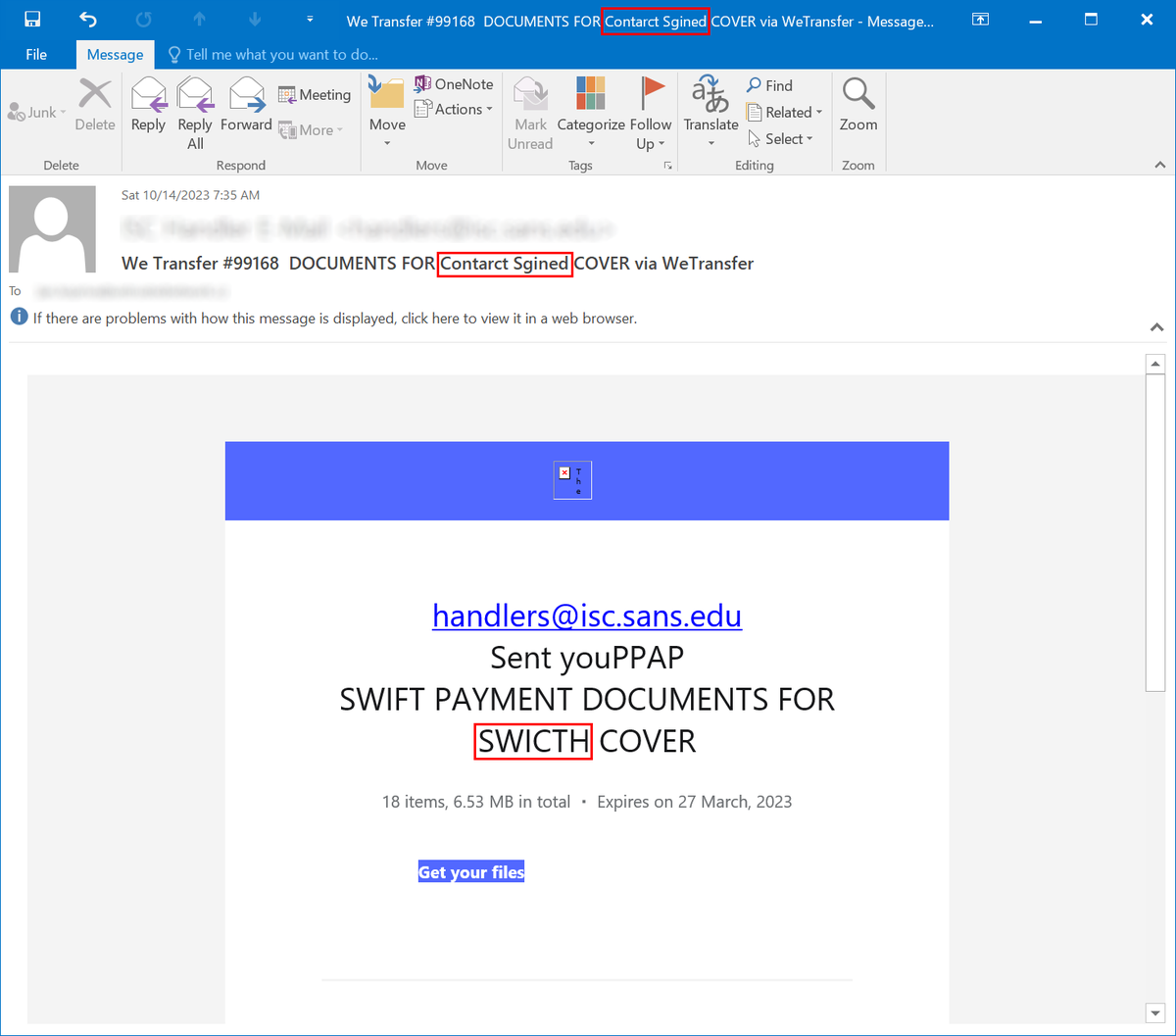Open the handlers@isc.sans.edu link
The width and height of the screenshot is (1176, 1036).
587,616
